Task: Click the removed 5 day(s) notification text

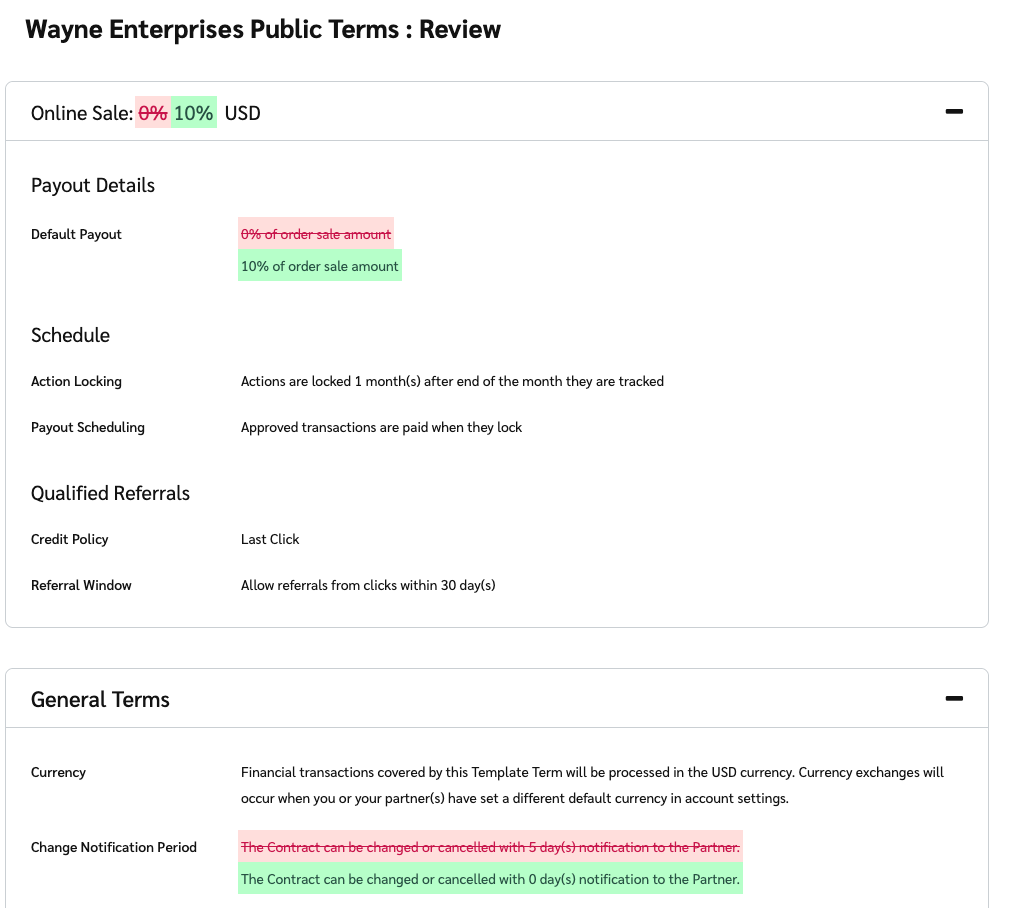Action: pos(490,847)
